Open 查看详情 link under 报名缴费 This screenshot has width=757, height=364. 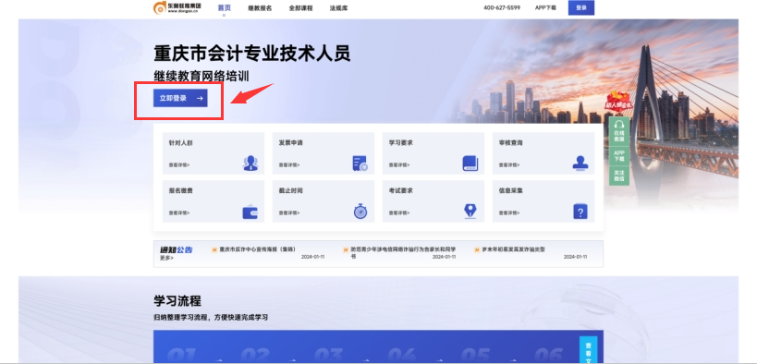(x=179, y=213)
